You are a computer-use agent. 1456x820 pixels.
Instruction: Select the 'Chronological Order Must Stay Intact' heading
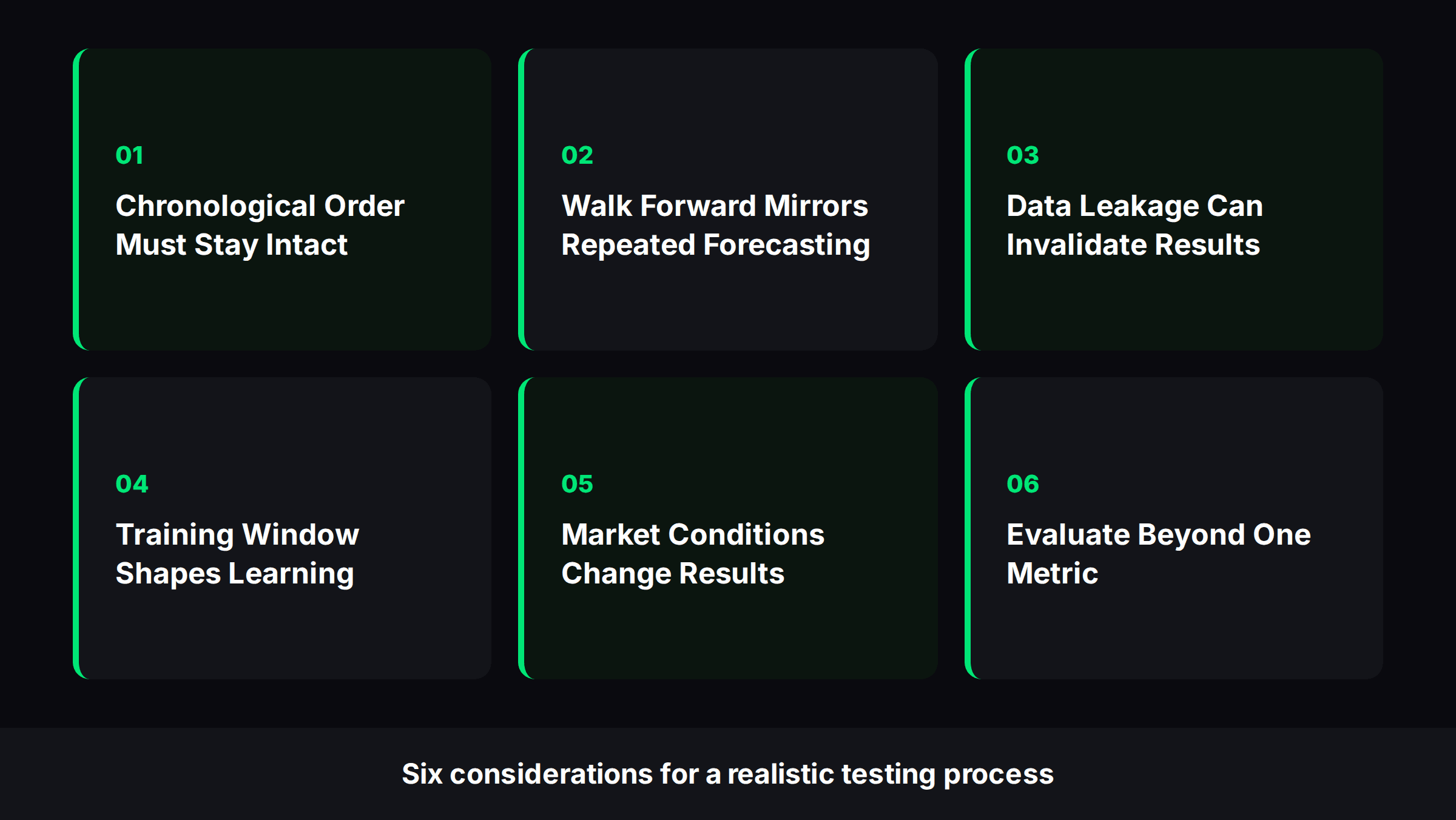[260, 225]
